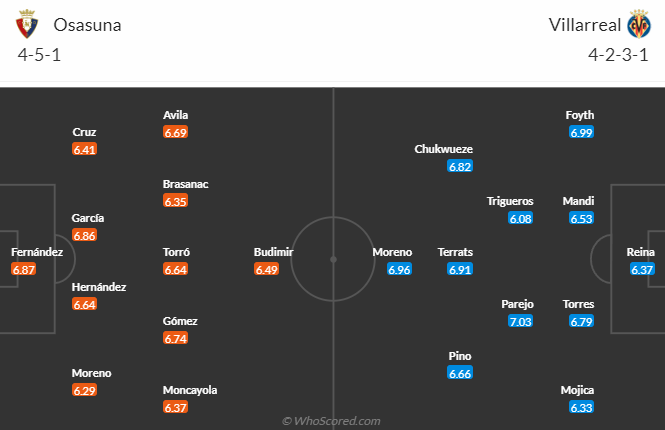
Task: Select Chukwueze on the pitch
Action: pos(444,149)
